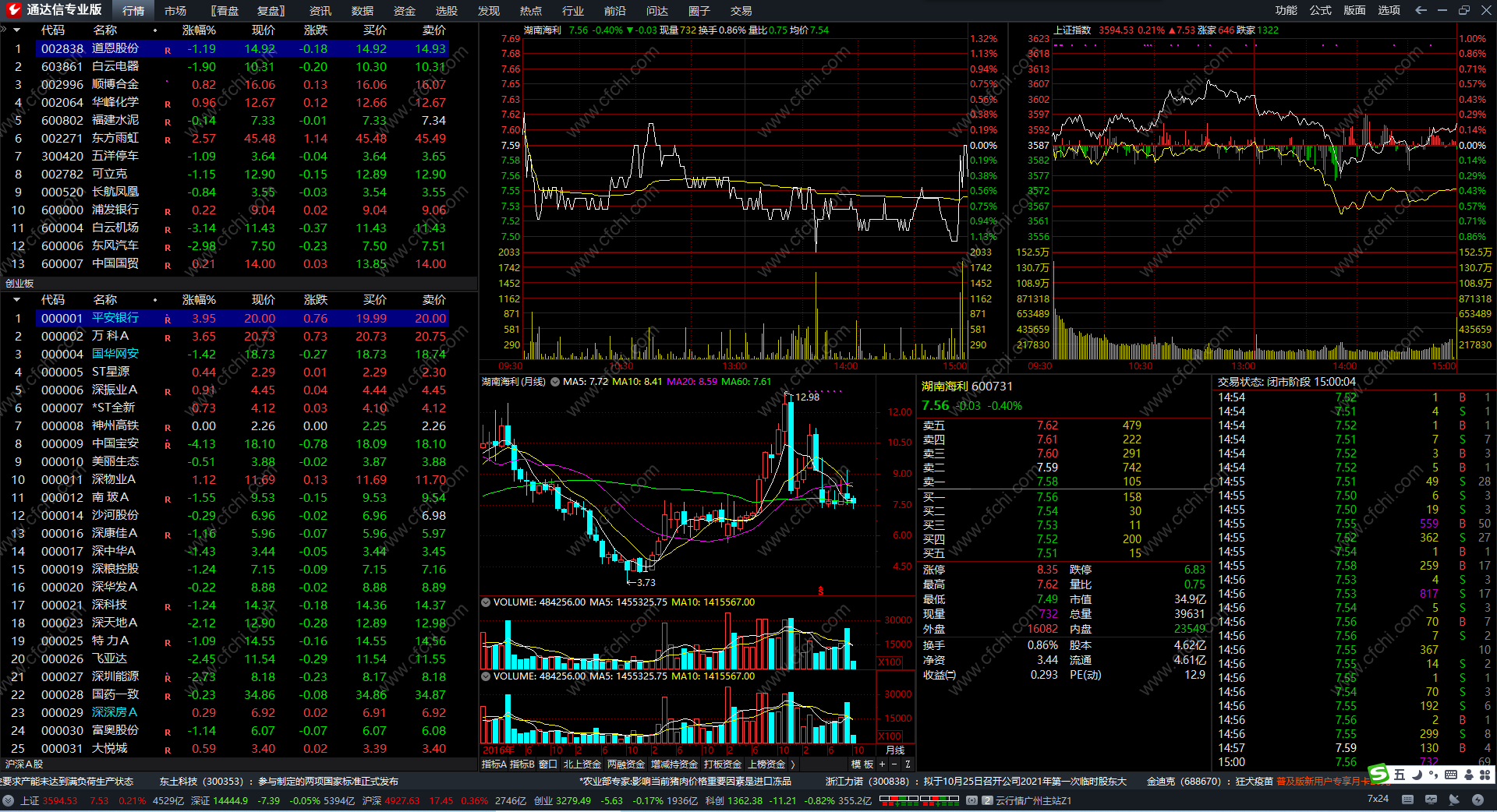Screen dimensions: 1497x812
Task: Click the Z button on the chart toolbar
Action: (x=908, y=764)
